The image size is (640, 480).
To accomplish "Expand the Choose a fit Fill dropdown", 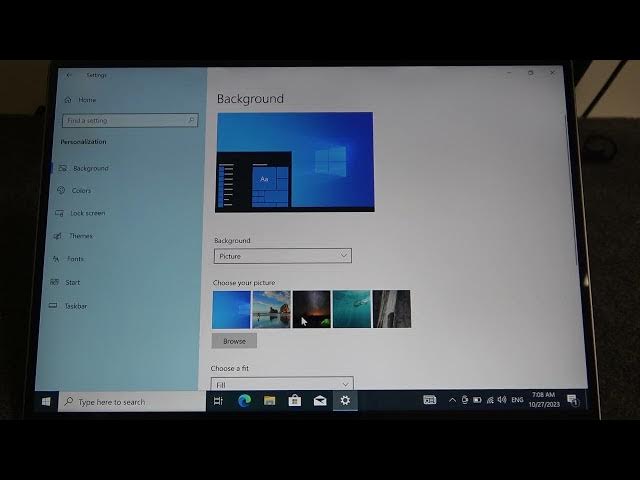I will (282, 383).
